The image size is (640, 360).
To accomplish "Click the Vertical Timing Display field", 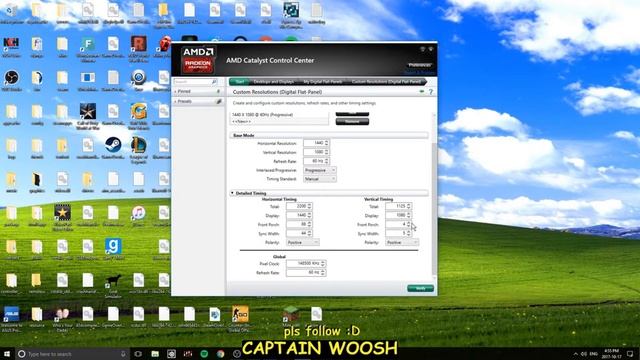I will [398, 216].
